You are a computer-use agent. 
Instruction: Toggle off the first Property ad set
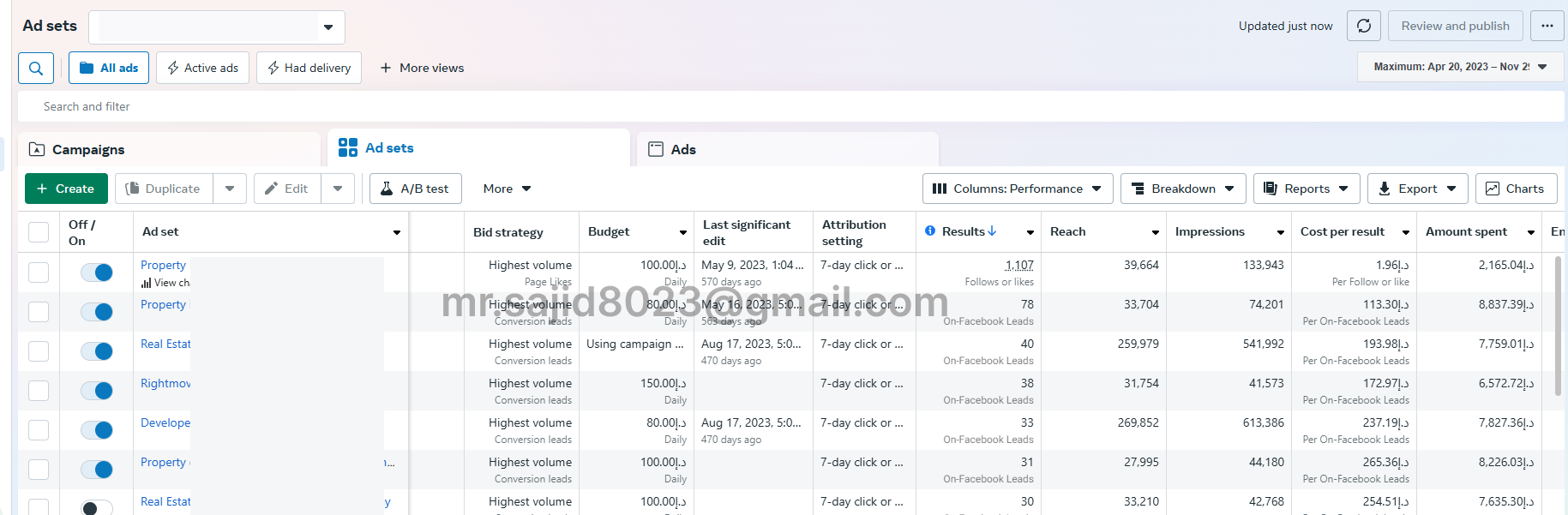coord(97,272)
